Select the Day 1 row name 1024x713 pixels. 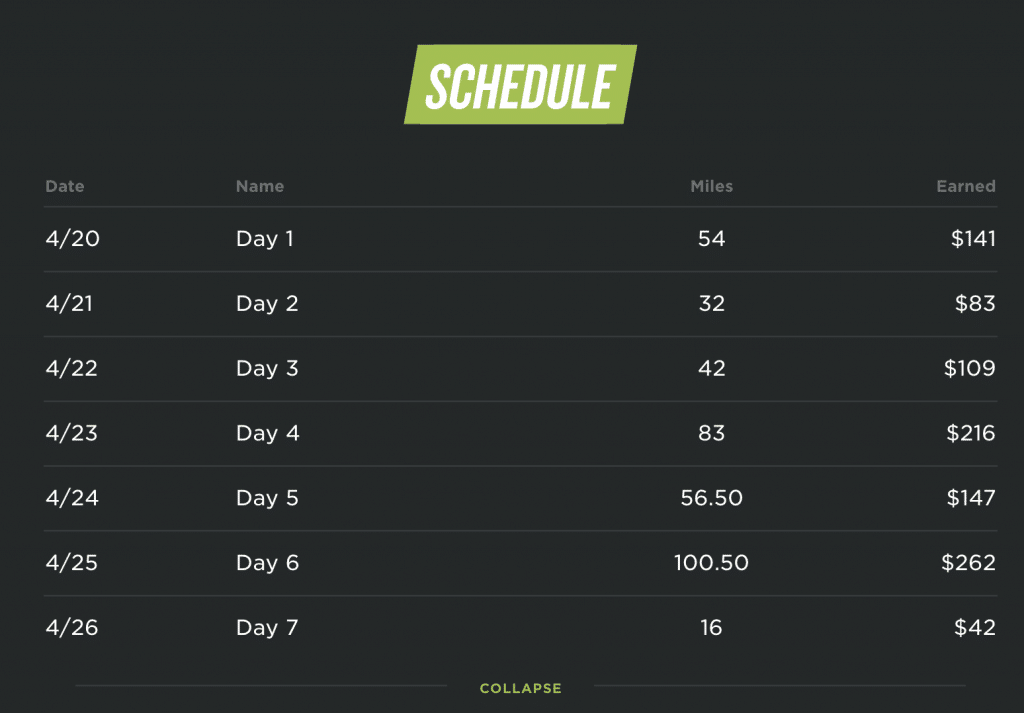pyautogui.click(x=265, y=239)
